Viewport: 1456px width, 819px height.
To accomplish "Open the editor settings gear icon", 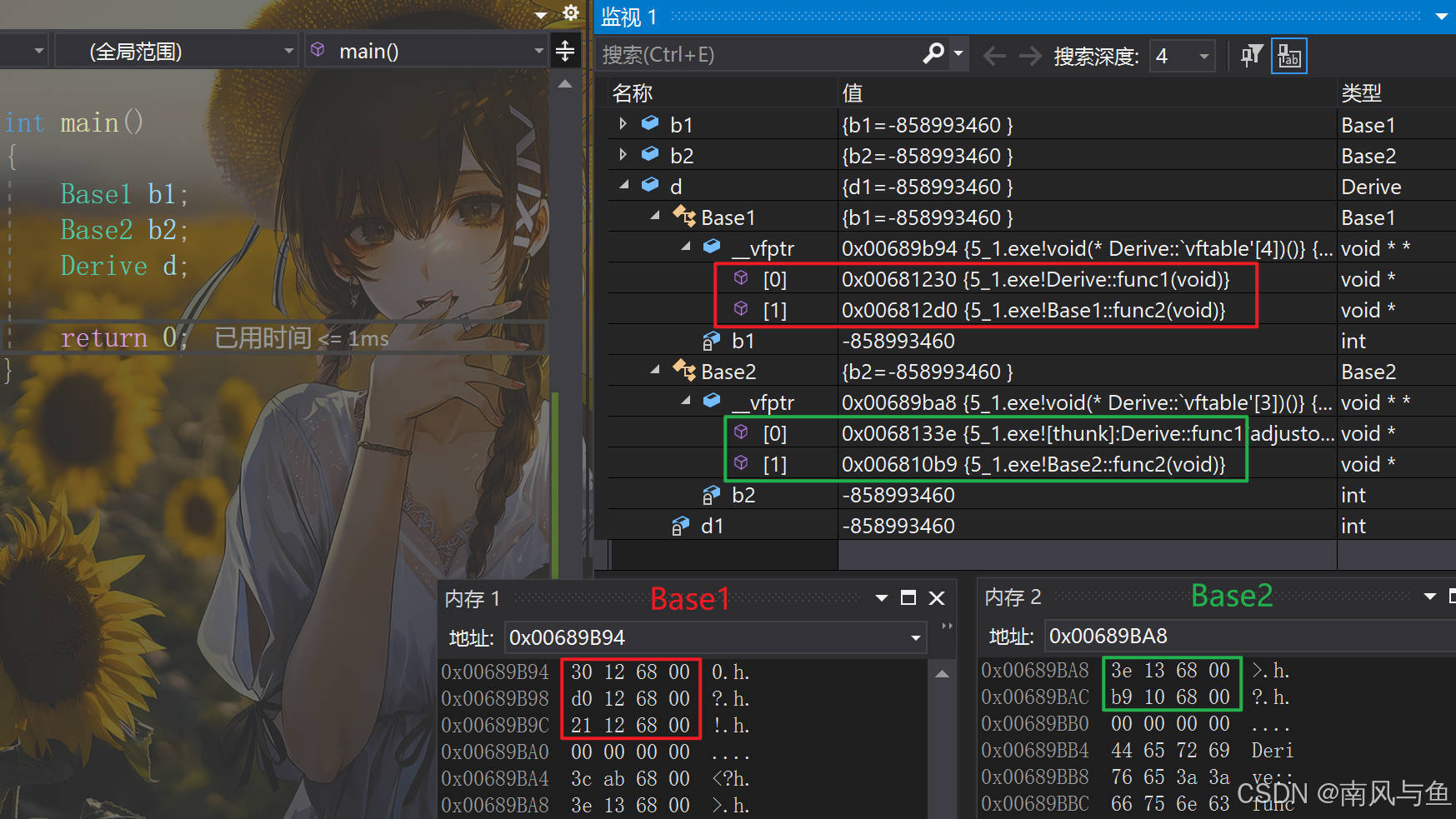I will click(571, 12).
